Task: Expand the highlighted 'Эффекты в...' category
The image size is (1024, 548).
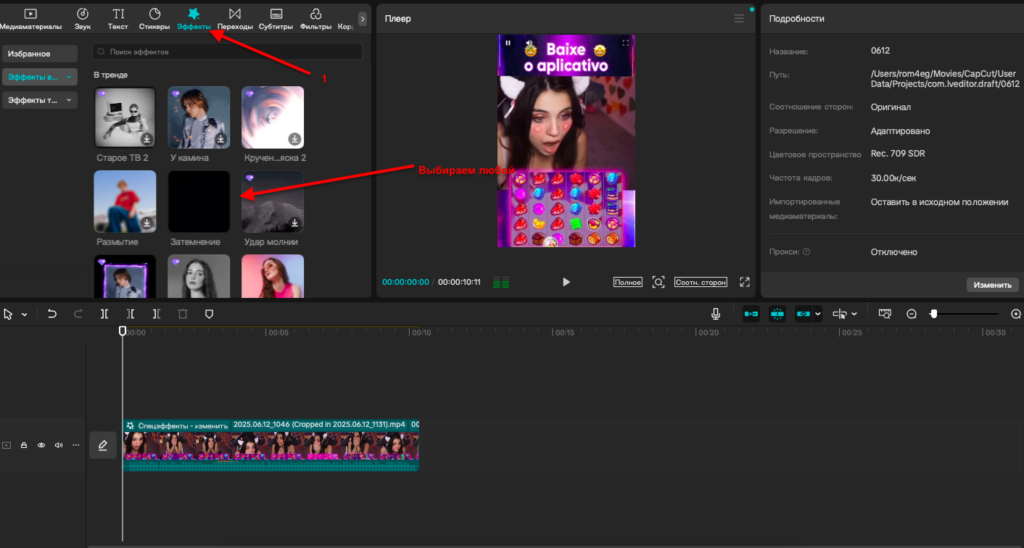Action: coord(39,77)
